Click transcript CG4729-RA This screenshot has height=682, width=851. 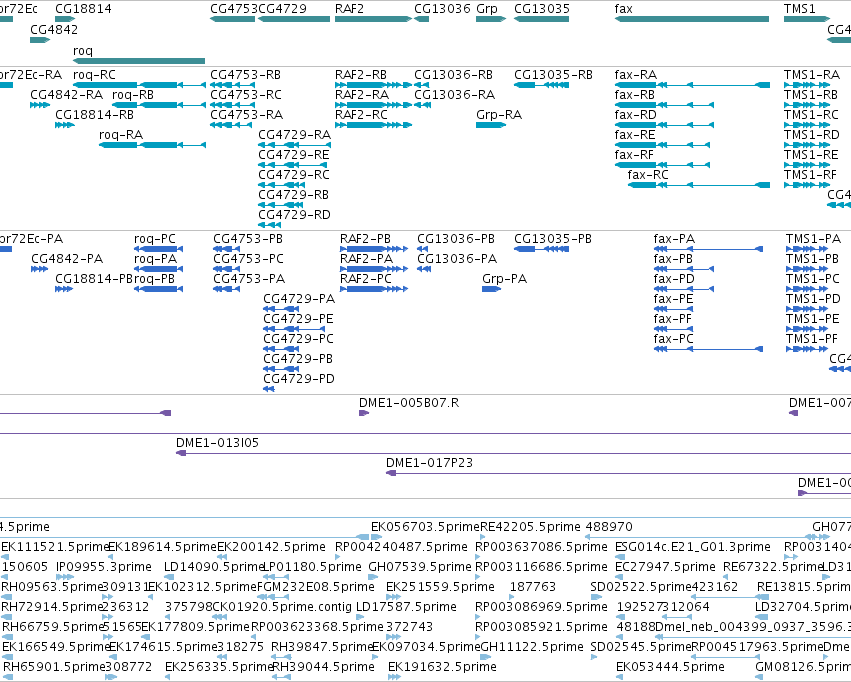pyautogui.click(x=294, y=145)
